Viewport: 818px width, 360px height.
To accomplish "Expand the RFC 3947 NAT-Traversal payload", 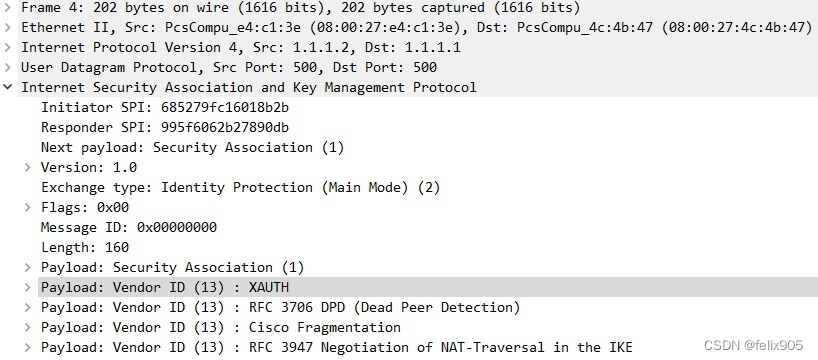I will [x=28, y=347].
